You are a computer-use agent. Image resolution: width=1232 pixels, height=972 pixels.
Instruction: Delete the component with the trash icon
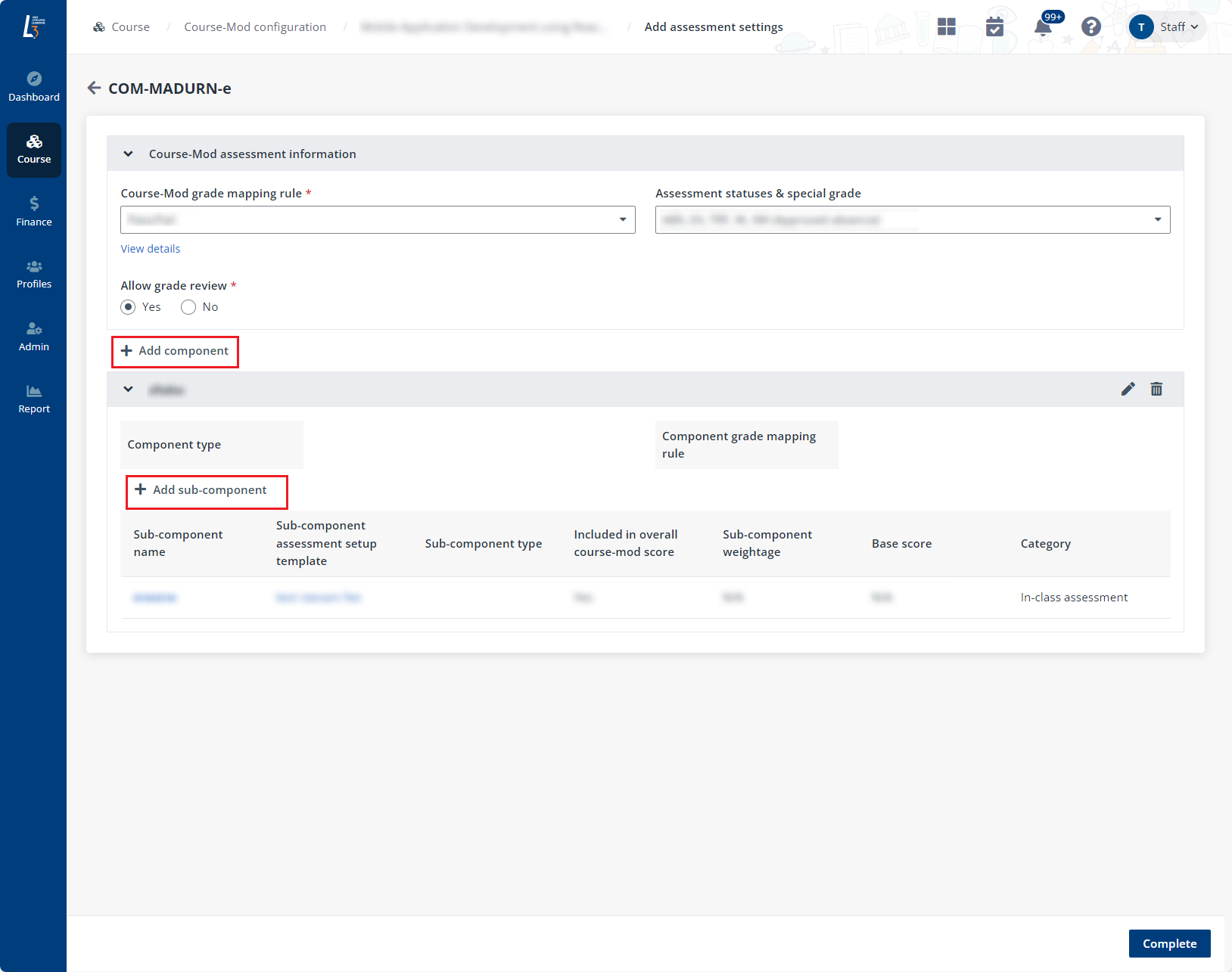click(1156, 389)
